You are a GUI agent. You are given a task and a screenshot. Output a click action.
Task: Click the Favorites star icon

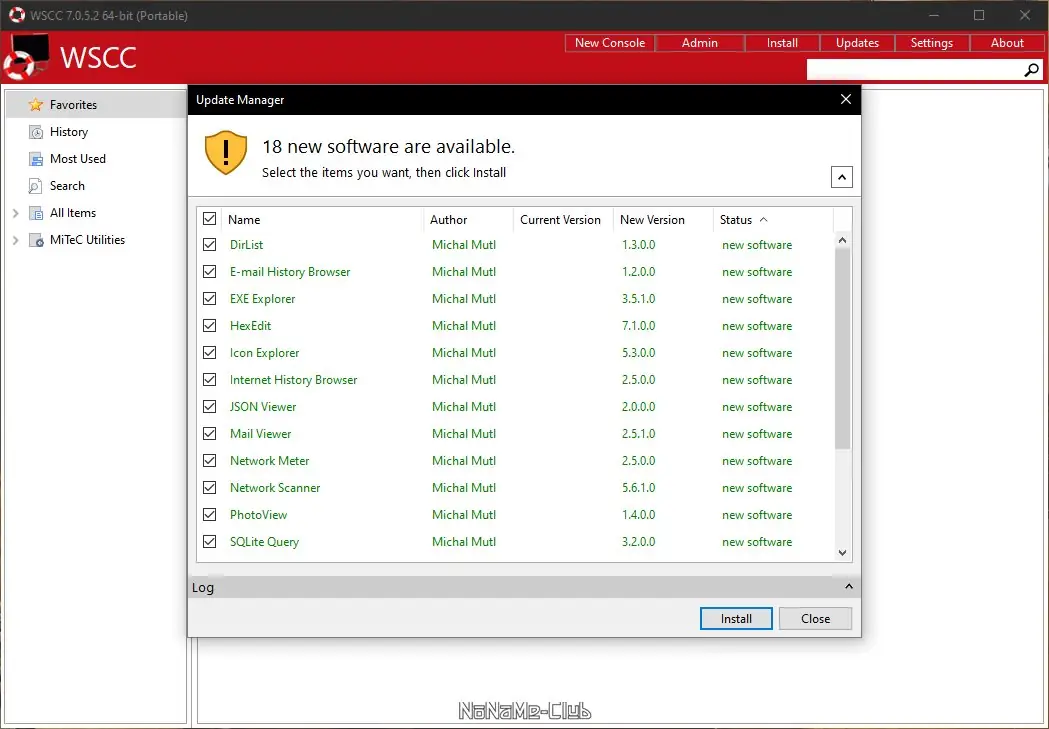(x=35, y=105)
